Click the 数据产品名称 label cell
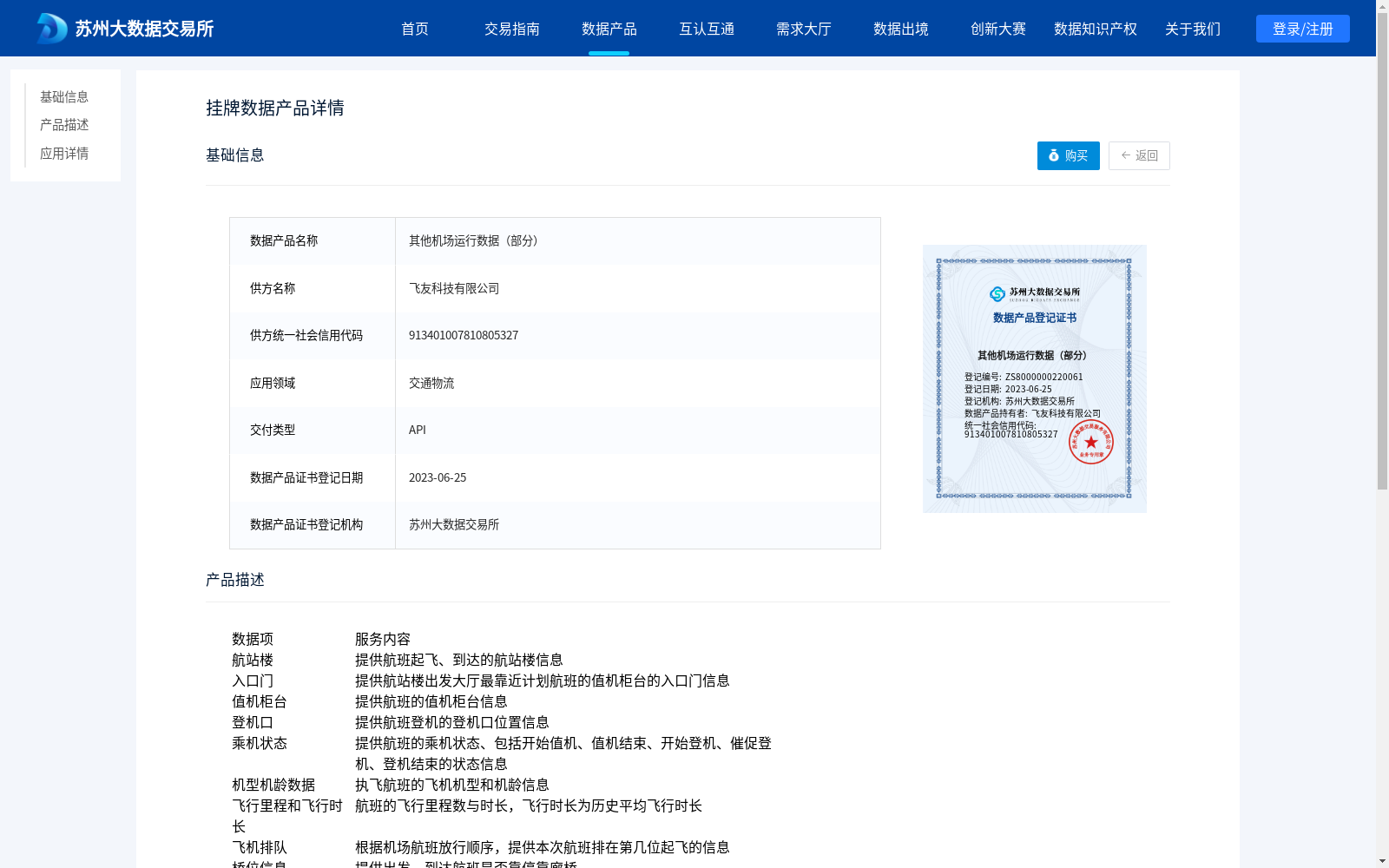 [x=313, y=240]
